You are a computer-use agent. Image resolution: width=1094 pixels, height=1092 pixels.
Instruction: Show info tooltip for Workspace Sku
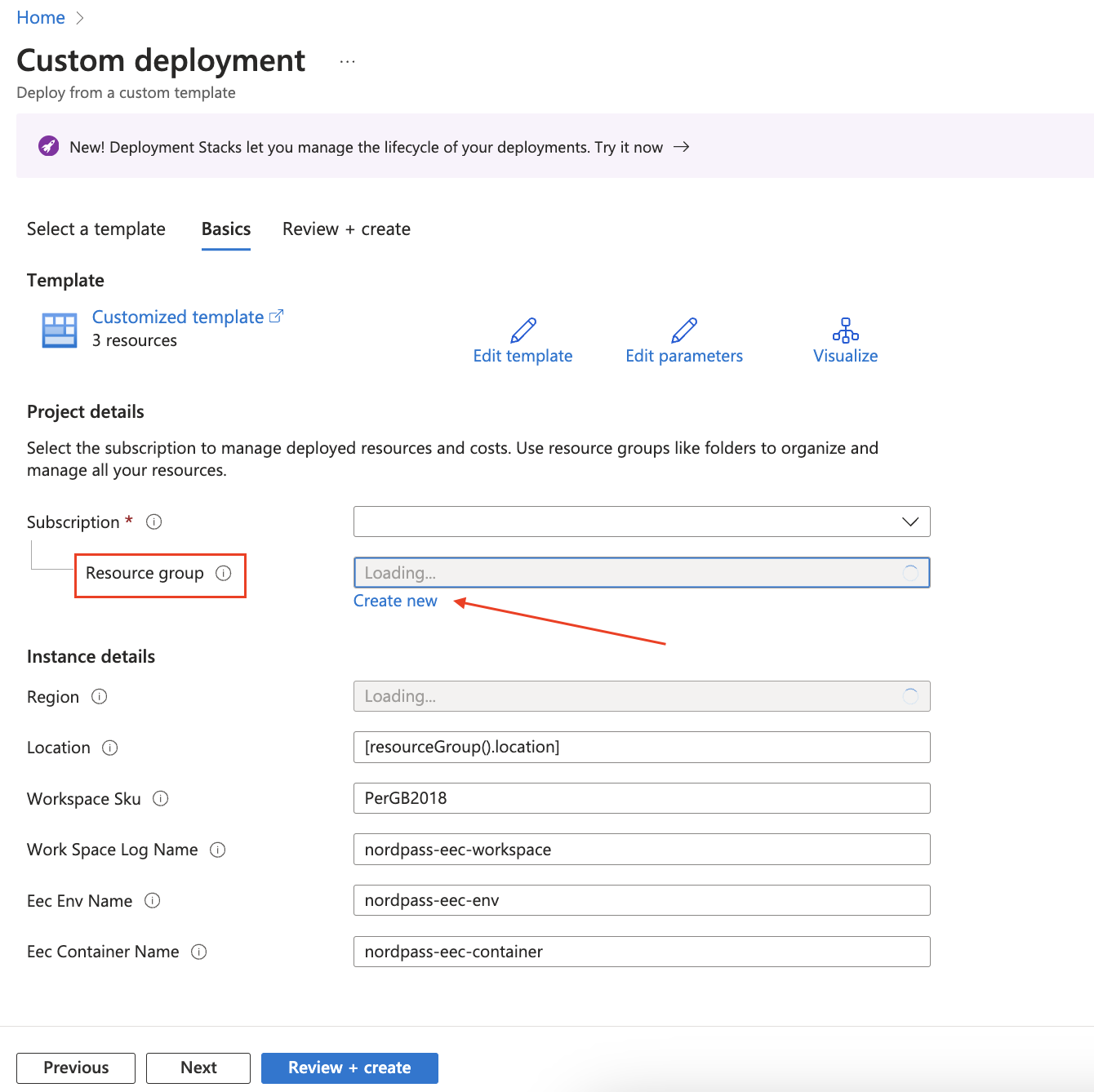pyautogui.click(x=161, y=798)
